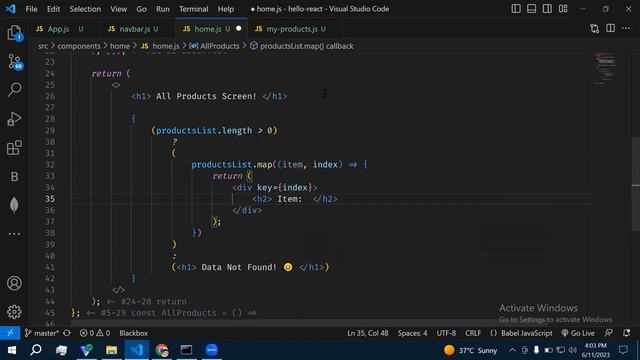Open the Edit menu
This screenshot has height=360, width=640.
(x=53, y=9)
